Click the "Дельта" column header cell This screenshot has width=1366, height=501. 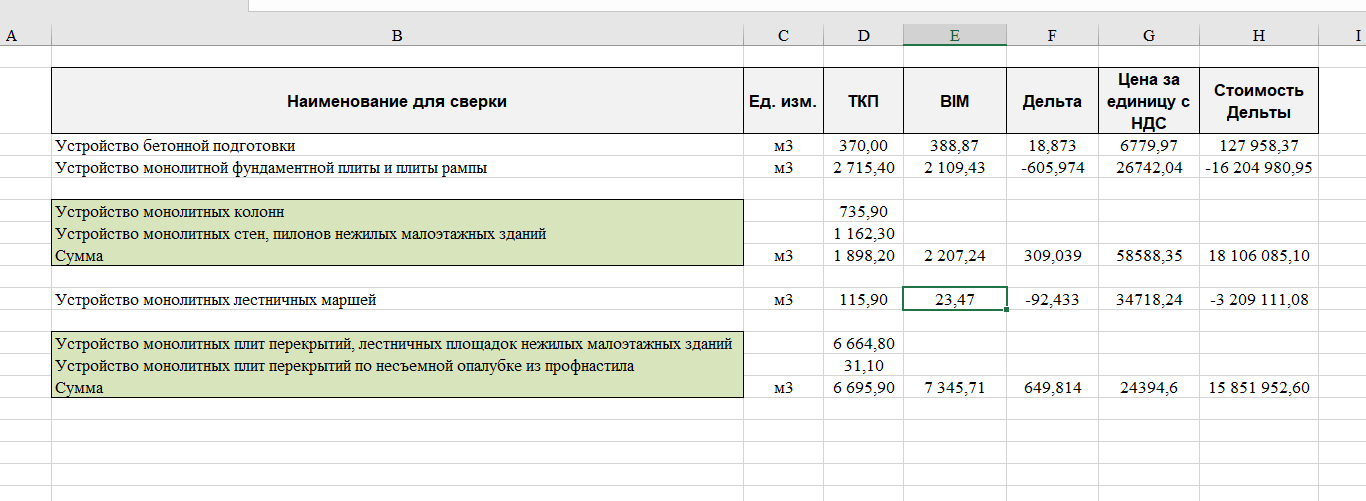point(1052,101)
